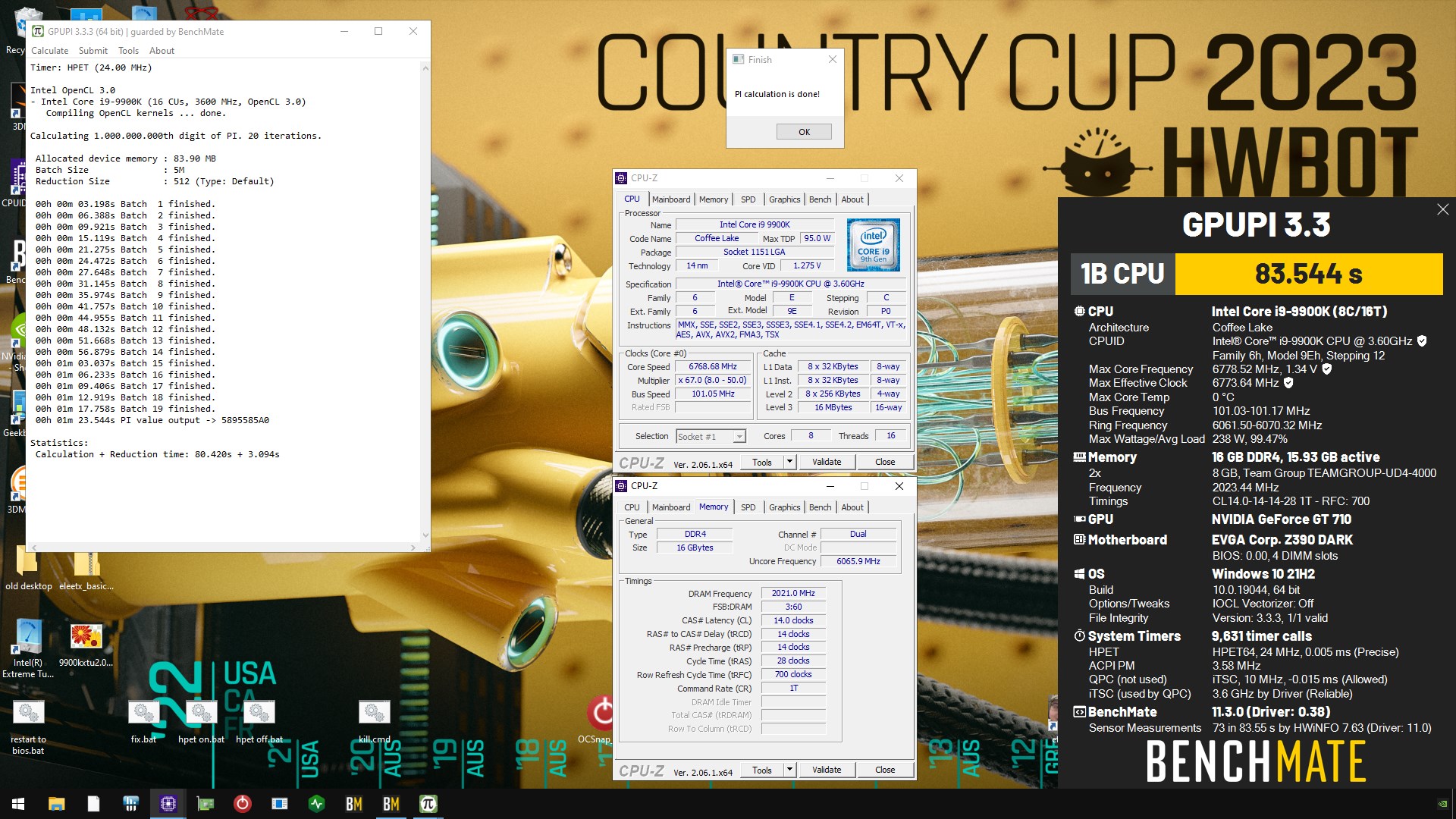This screenshot has height=819, width=1456.
Task: Click the Core Speed value 6768.68 MHz
Action: [713, 366]
